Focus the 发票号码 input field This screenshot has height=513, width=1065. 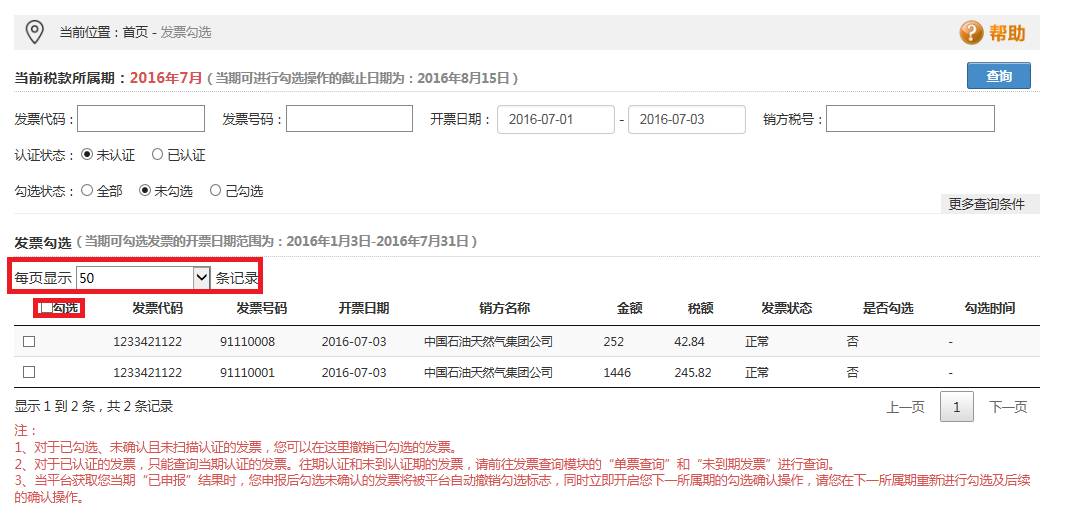[x=349, y=119]
